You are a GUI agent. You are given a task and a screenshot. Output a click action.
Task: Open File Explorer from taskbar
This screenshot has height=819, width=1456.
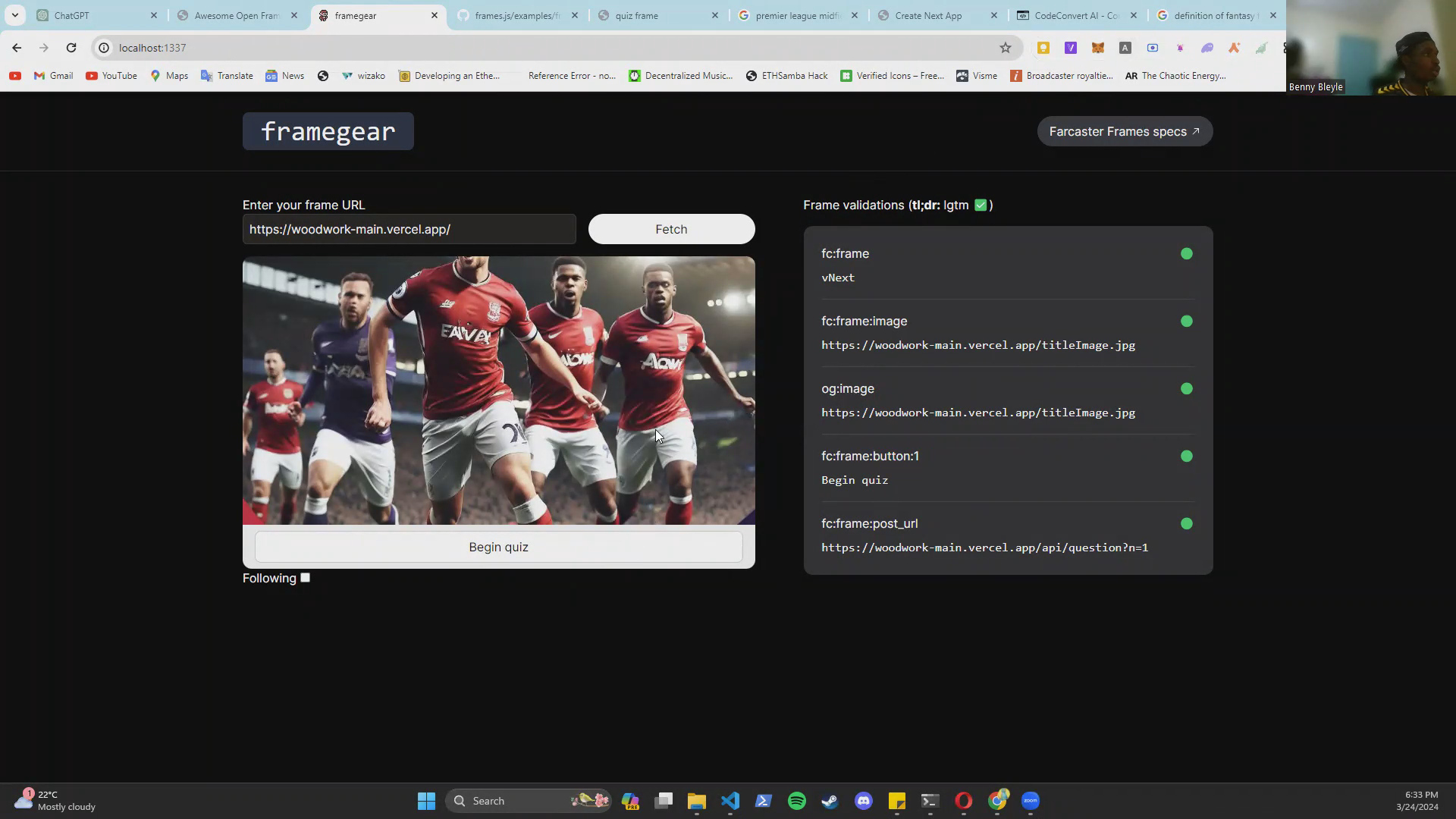click(x=697, y=801)
